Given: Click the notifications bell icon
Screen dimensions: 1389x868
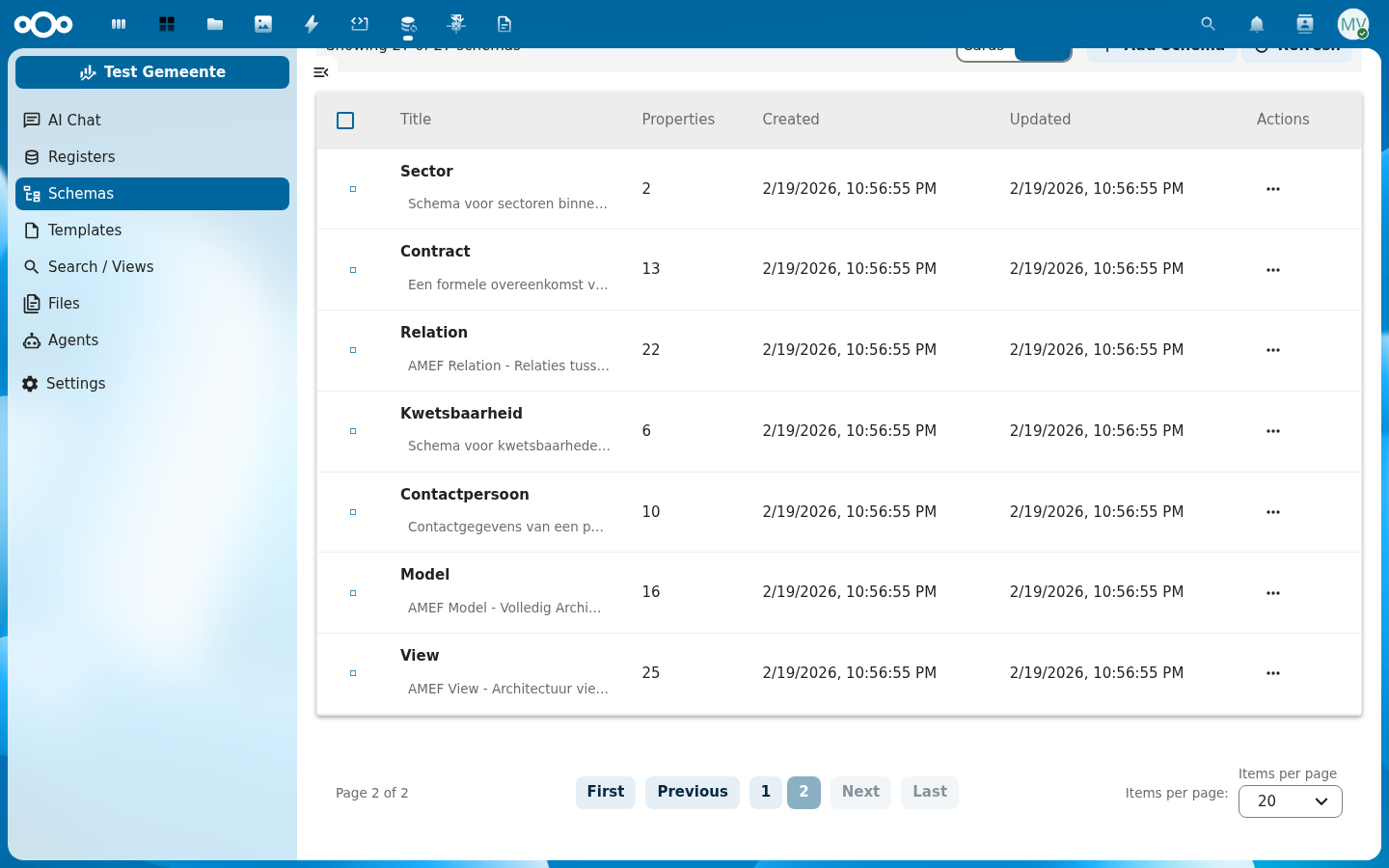Looking at the screenshot, I should [1256, 24].
